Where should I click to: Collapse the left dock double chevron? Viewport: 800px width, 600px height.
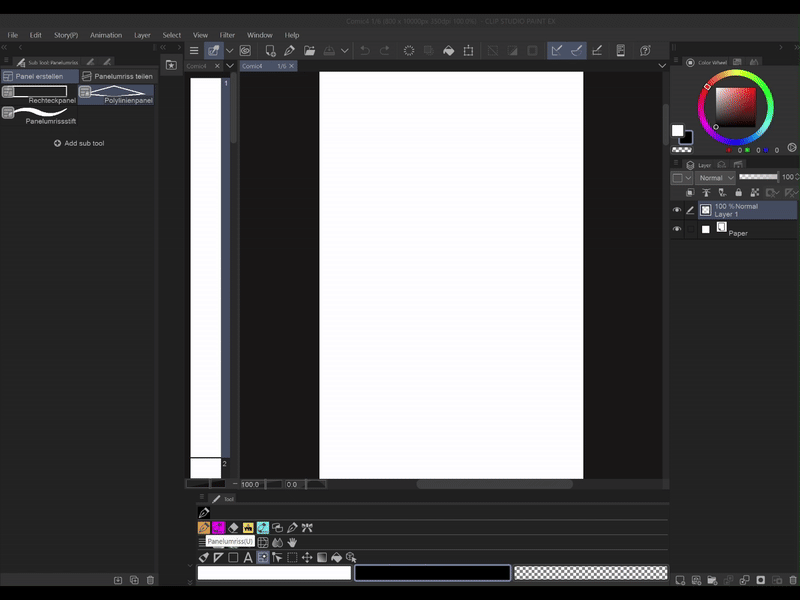click(x=4, y=47)
